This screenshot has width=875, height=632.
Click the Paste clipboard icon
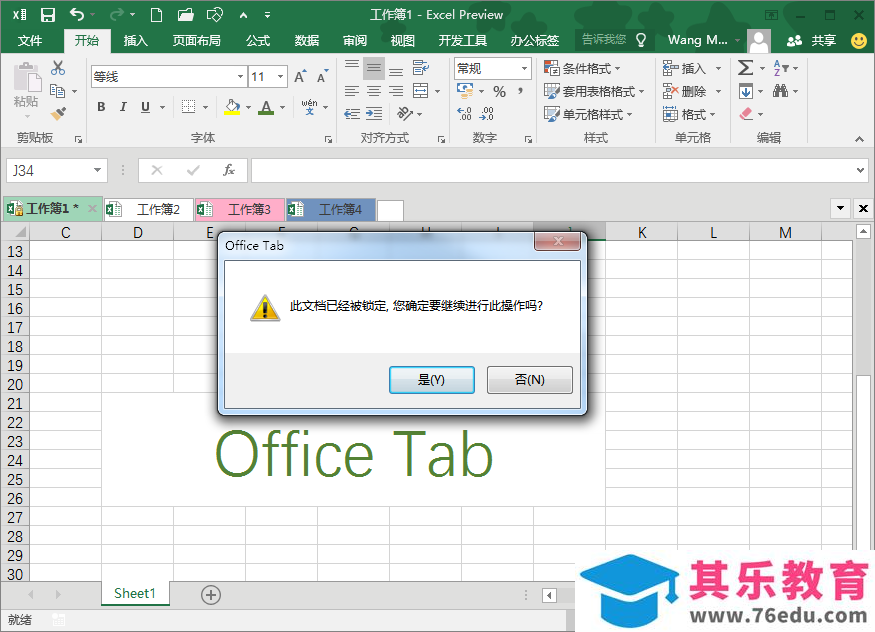coord(26,78)
